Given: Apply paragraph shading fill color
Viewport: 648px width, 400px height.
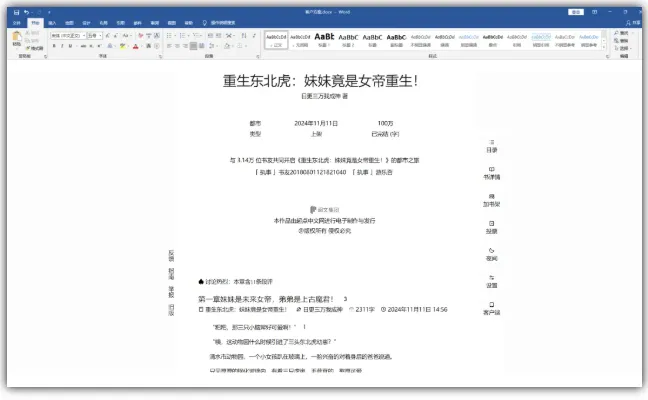Looking at the screenshot, I should click(x=226, y=46).
